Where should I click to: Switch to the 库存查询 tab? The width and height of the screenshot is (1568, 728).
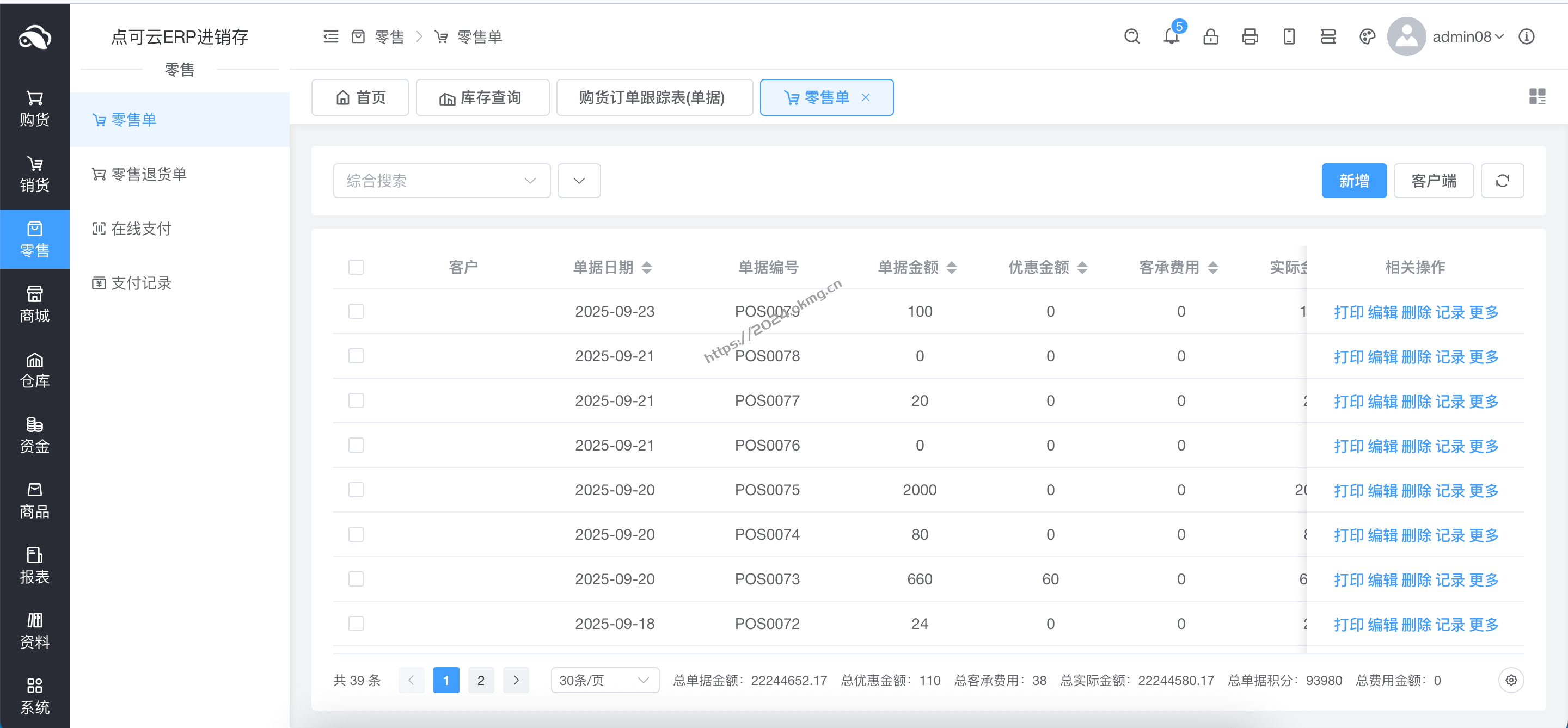click(x=482, y=97)
